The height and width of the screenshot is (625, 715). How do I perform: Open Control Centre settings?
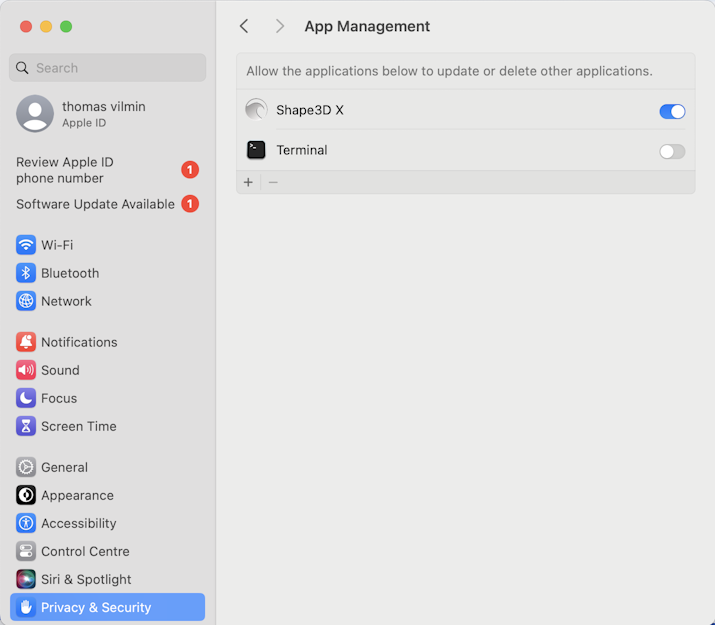coord(85,551)
